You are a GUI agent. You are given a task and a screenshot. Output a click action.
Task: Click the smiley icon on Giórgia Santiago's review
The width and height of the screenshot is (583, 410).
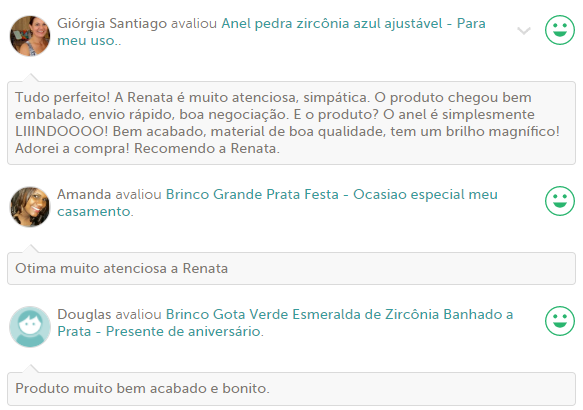tap(560, 30)
